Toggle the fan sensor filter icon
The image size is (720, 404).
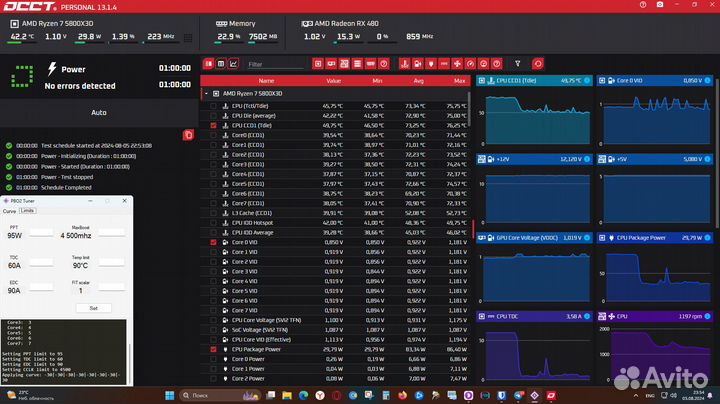[x=457, y=64]
